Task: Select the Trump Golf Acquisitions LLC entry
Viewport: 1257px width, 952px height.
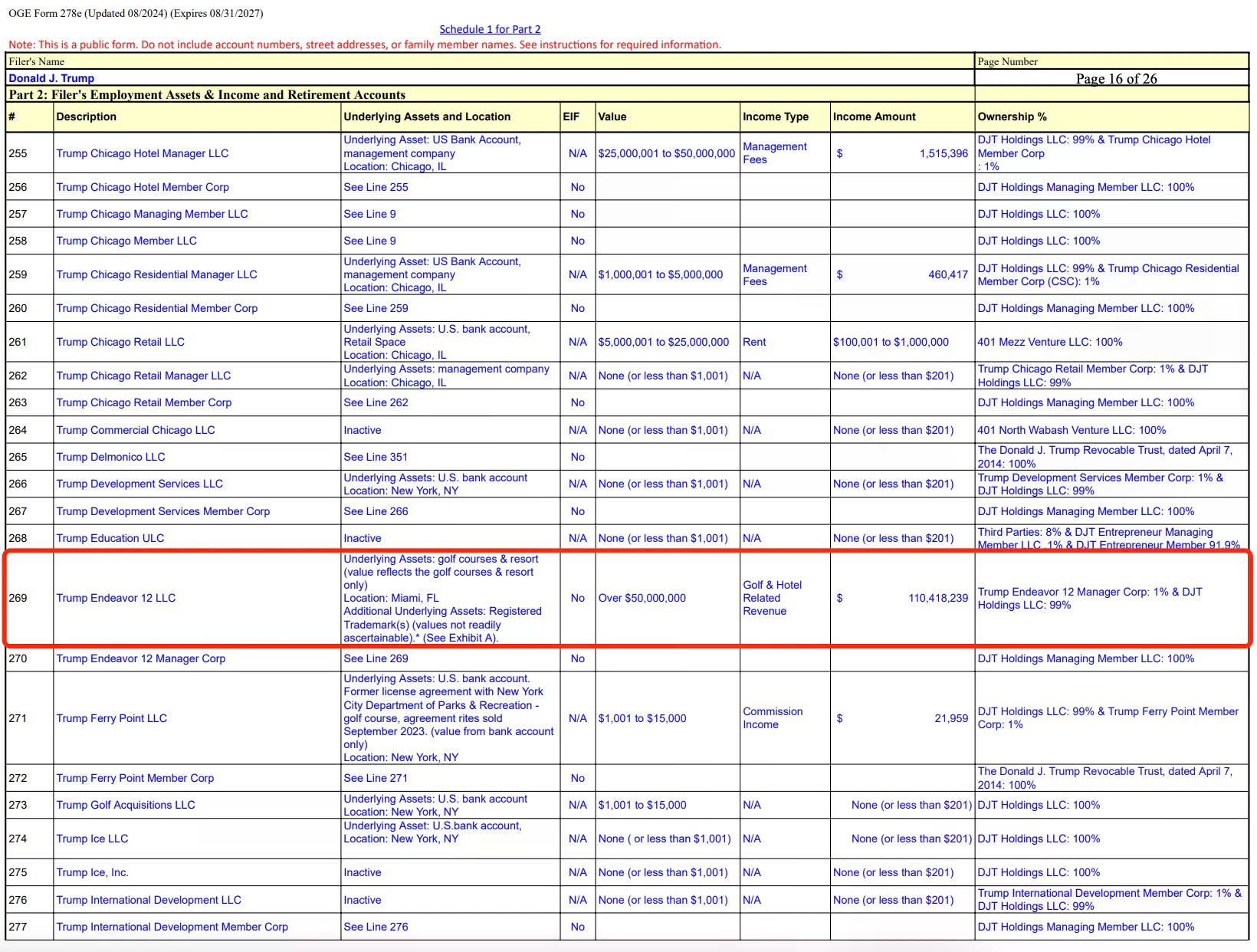Action: pyautogui.click(x=125, y=805)
